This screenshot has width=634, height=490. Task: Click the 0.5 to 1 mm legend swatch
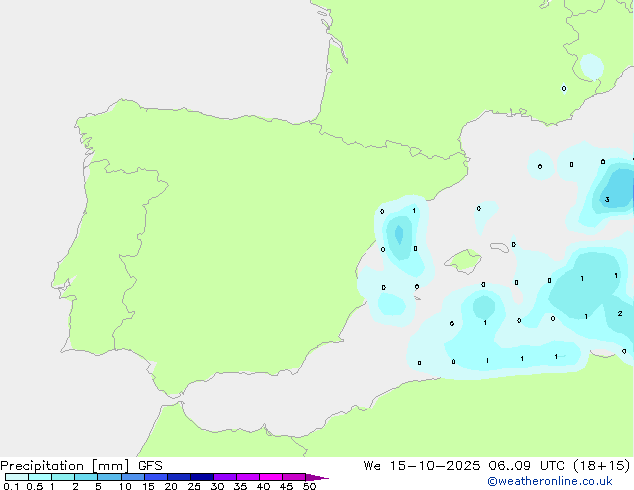40,477
